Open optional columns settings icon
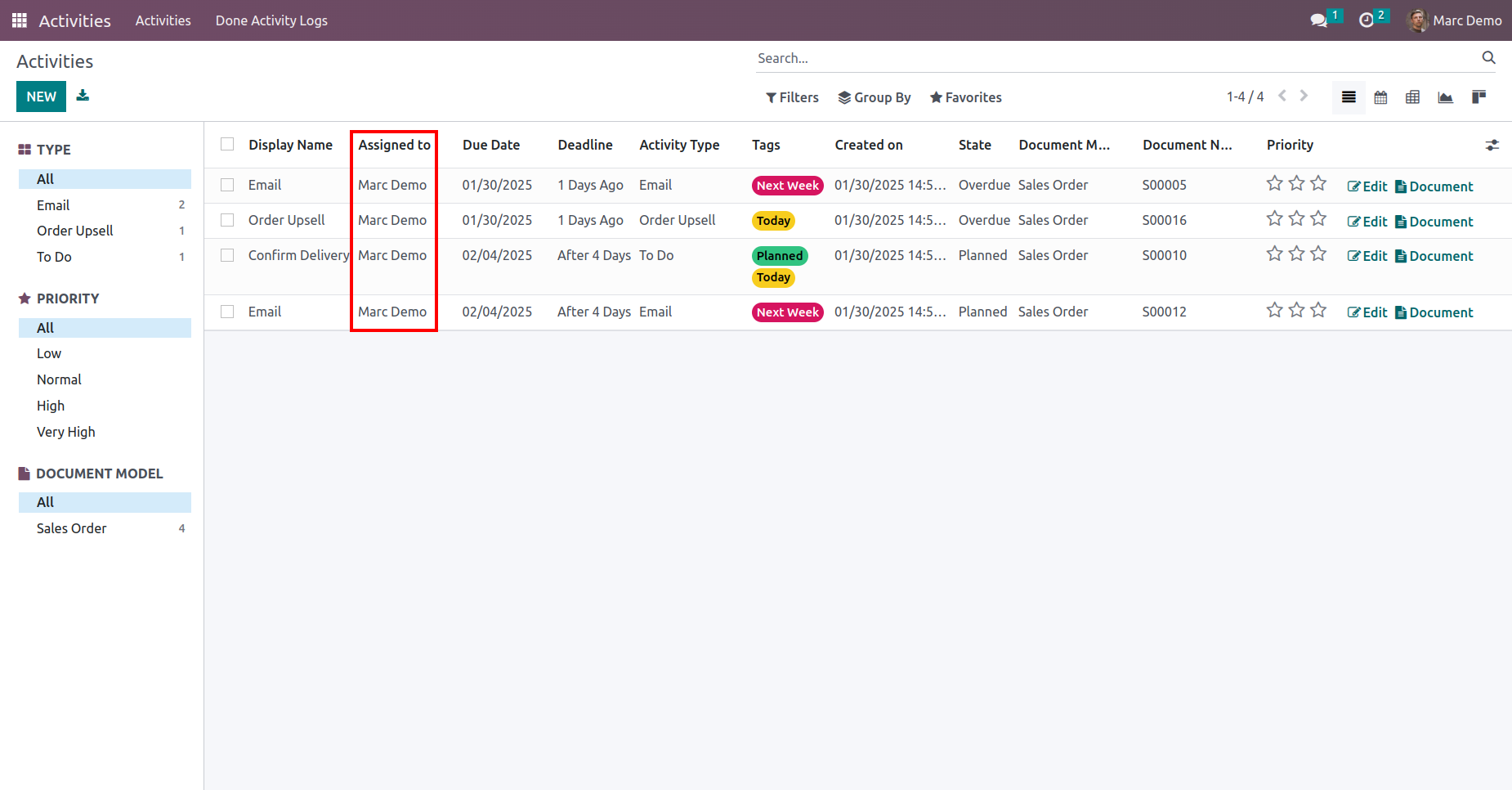 click(1492, 145)
